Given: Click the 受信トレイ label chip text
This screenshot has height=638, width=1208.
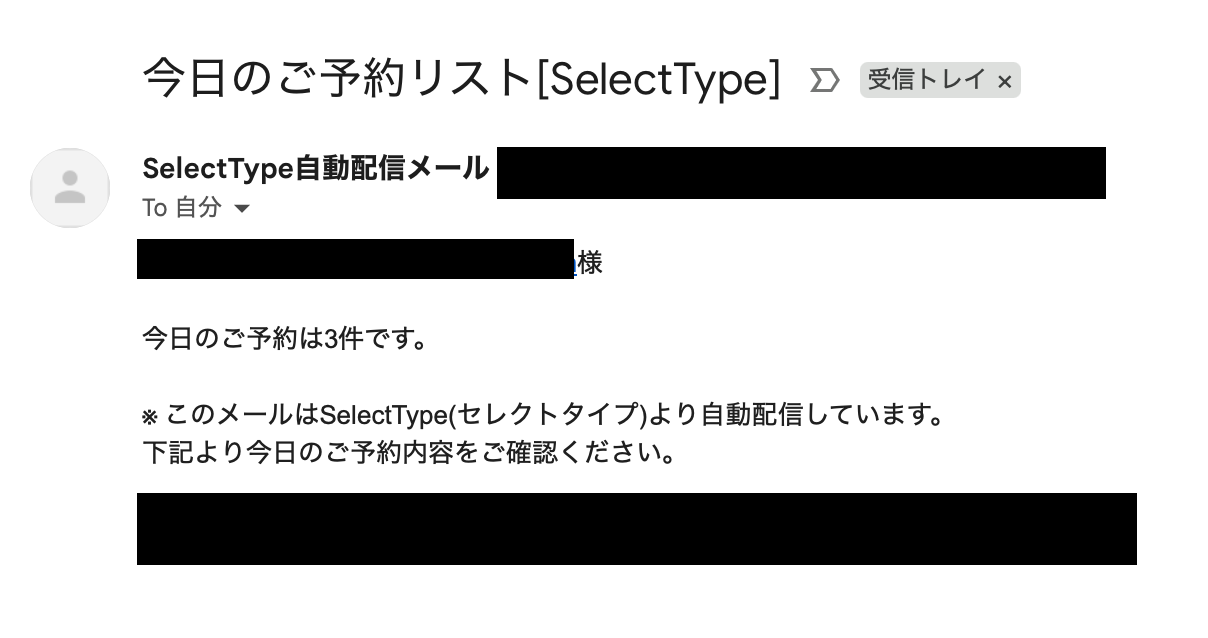Looking at the screenshot, I should click(x=926, y=80).
